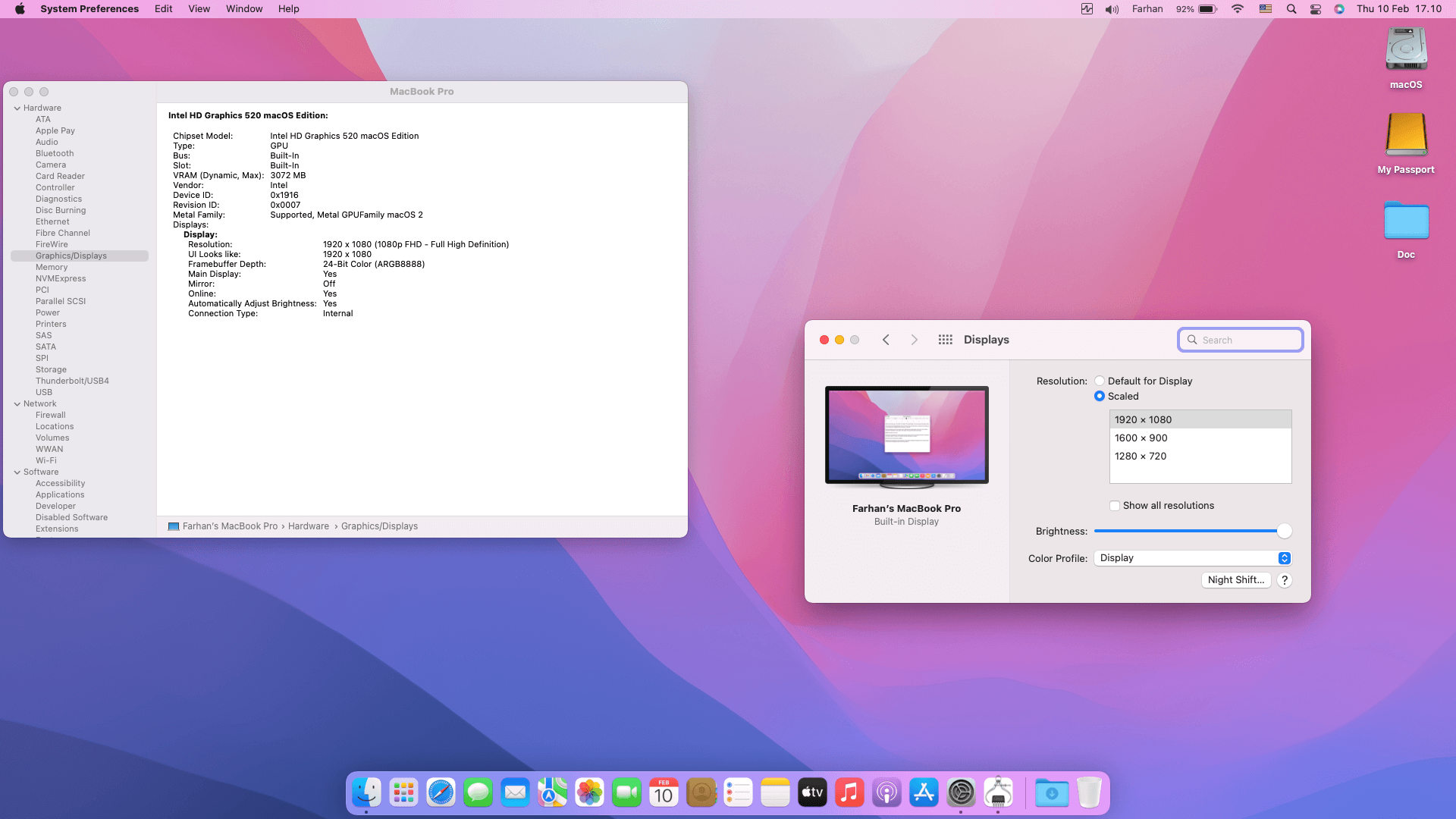Image resolution: width=1456 pixels, height=819 pixels.
Task: Open the Farhan user menu
Action: pyautogui.click(x=1147, y=9)
